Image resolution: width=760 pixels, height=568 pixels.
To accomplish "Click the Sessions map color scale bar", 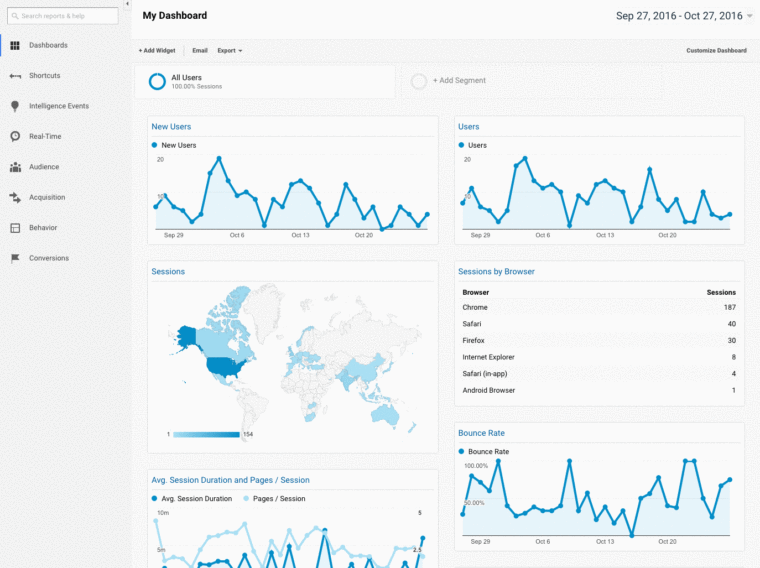I will click(206, 434).
